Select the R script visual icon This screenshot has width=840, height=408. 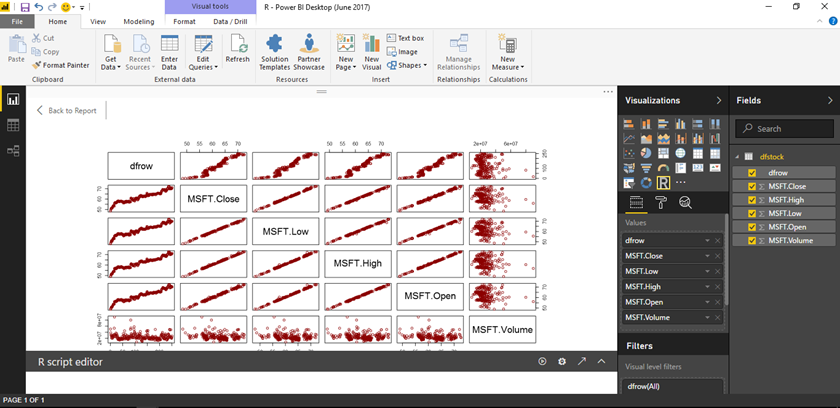tap(662, 183)
